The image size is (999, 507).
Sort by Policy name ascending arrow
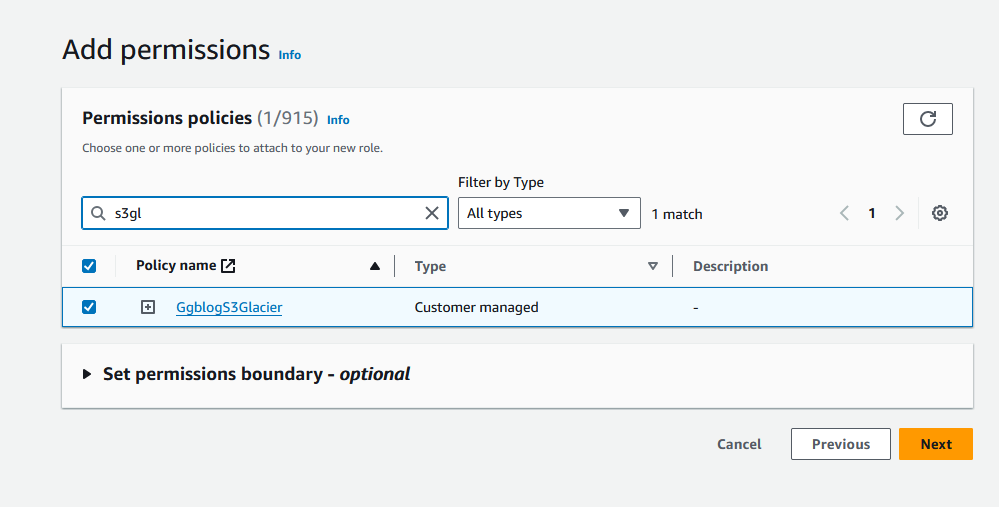(375, 266)
